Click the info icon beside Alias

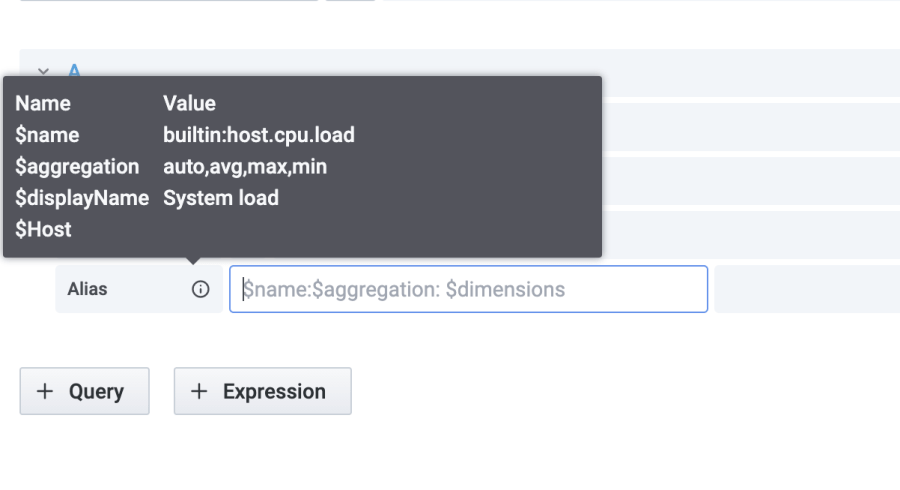point(201,290)
